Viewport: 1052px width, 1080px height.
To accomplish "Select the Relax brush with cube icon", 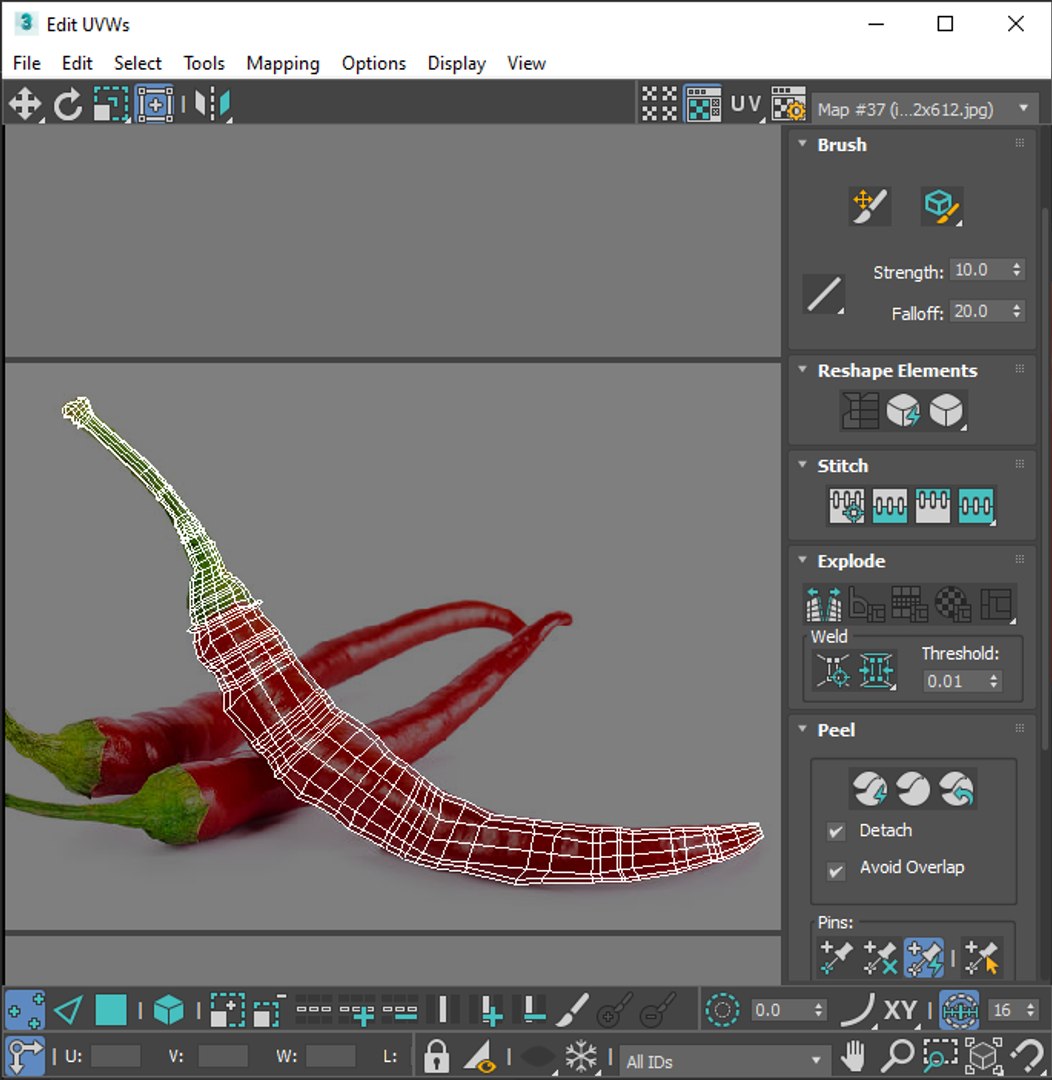I will pos(942,206).
